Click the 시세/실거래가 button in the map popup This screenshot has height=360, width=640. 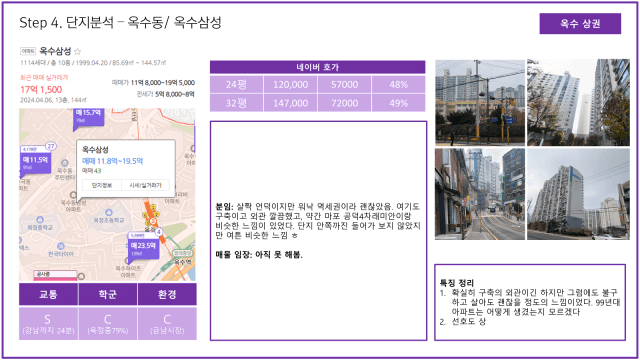coord(145,185)
